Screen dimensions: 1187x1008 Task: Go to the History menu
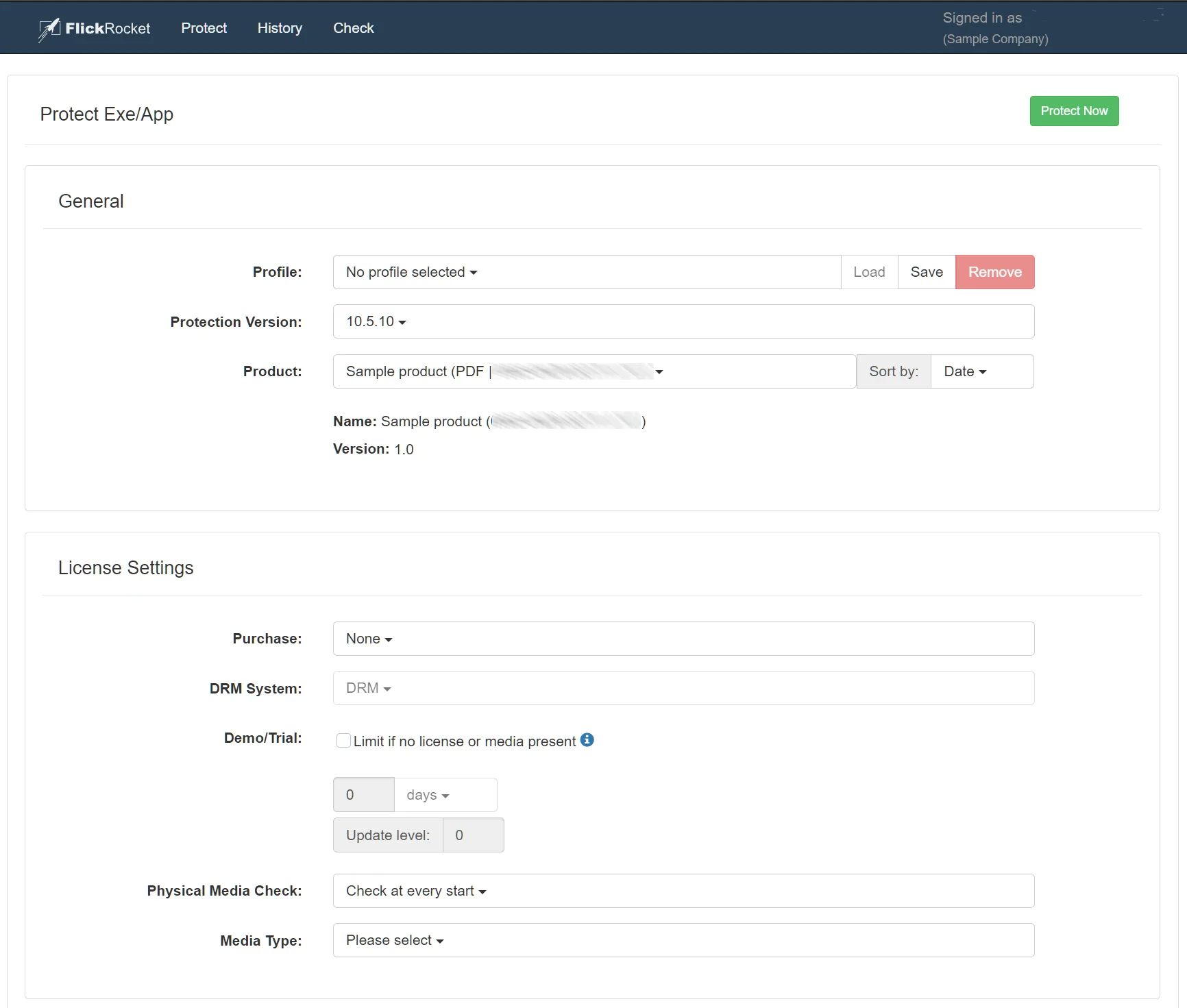point(280,28)
